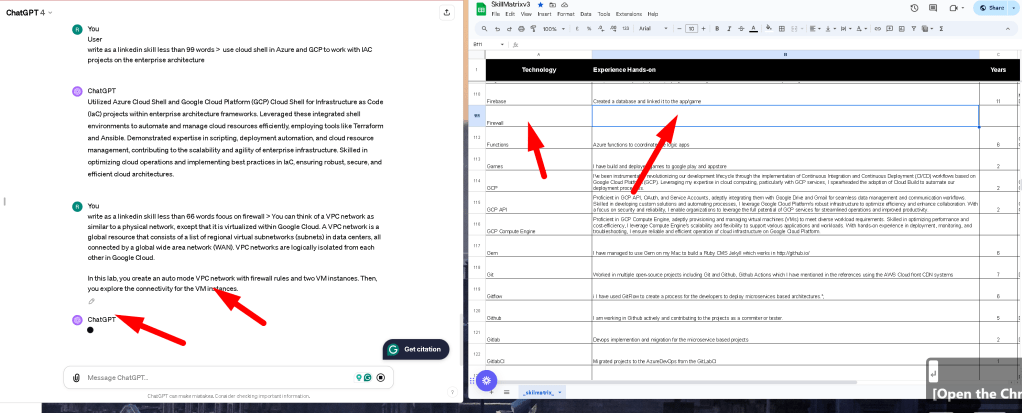Decrease font size with minus button
The width and height of the screenshot is (1022, 413).
point(679,29)
